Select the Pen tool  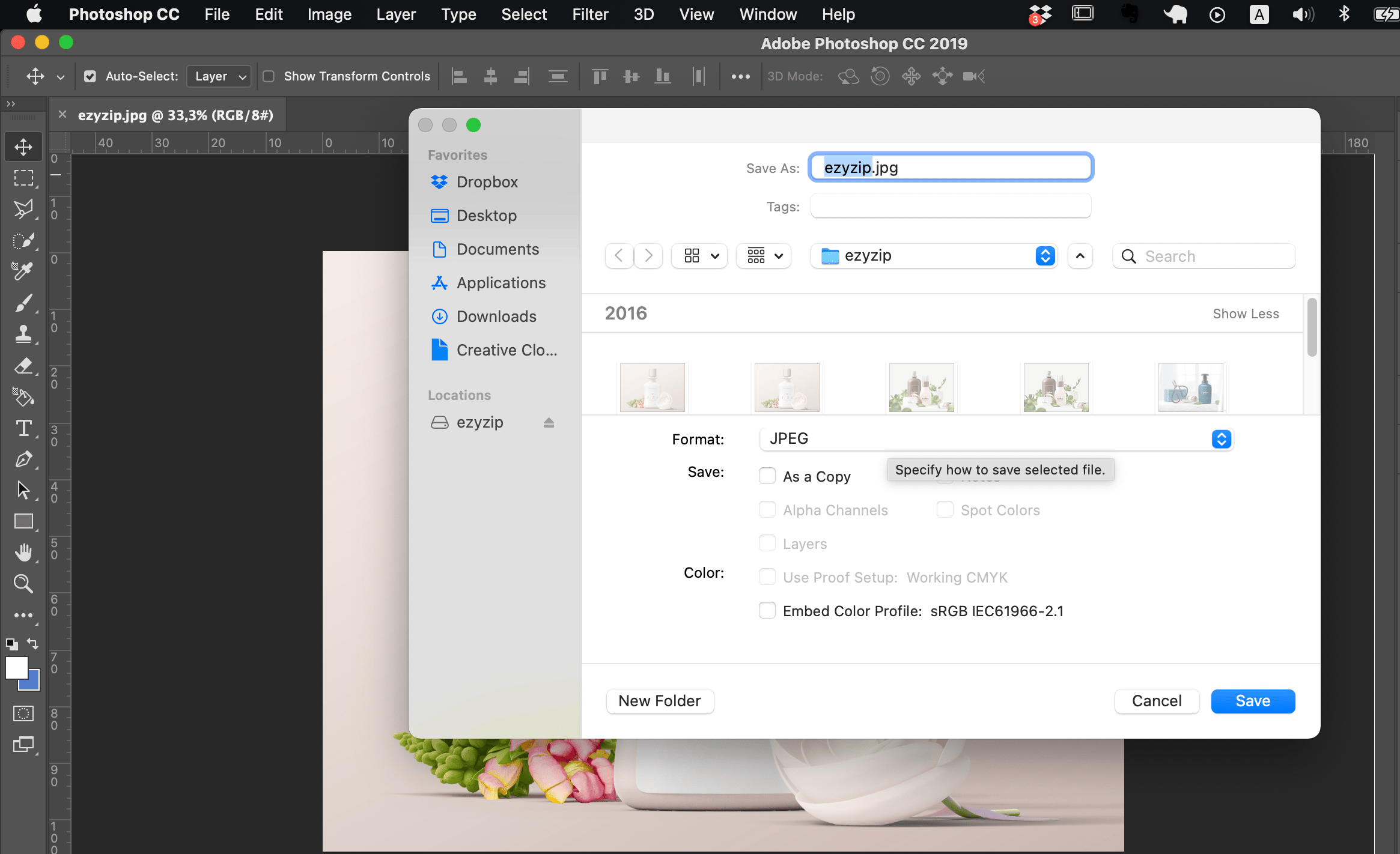point(24,459)
